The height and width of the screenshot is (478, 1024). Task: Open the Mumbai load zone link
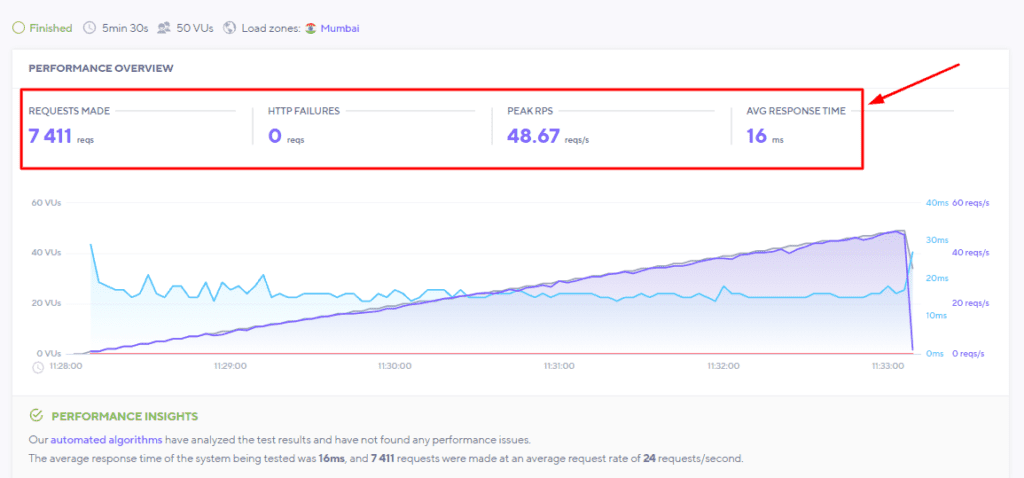[x=340, y=29]
